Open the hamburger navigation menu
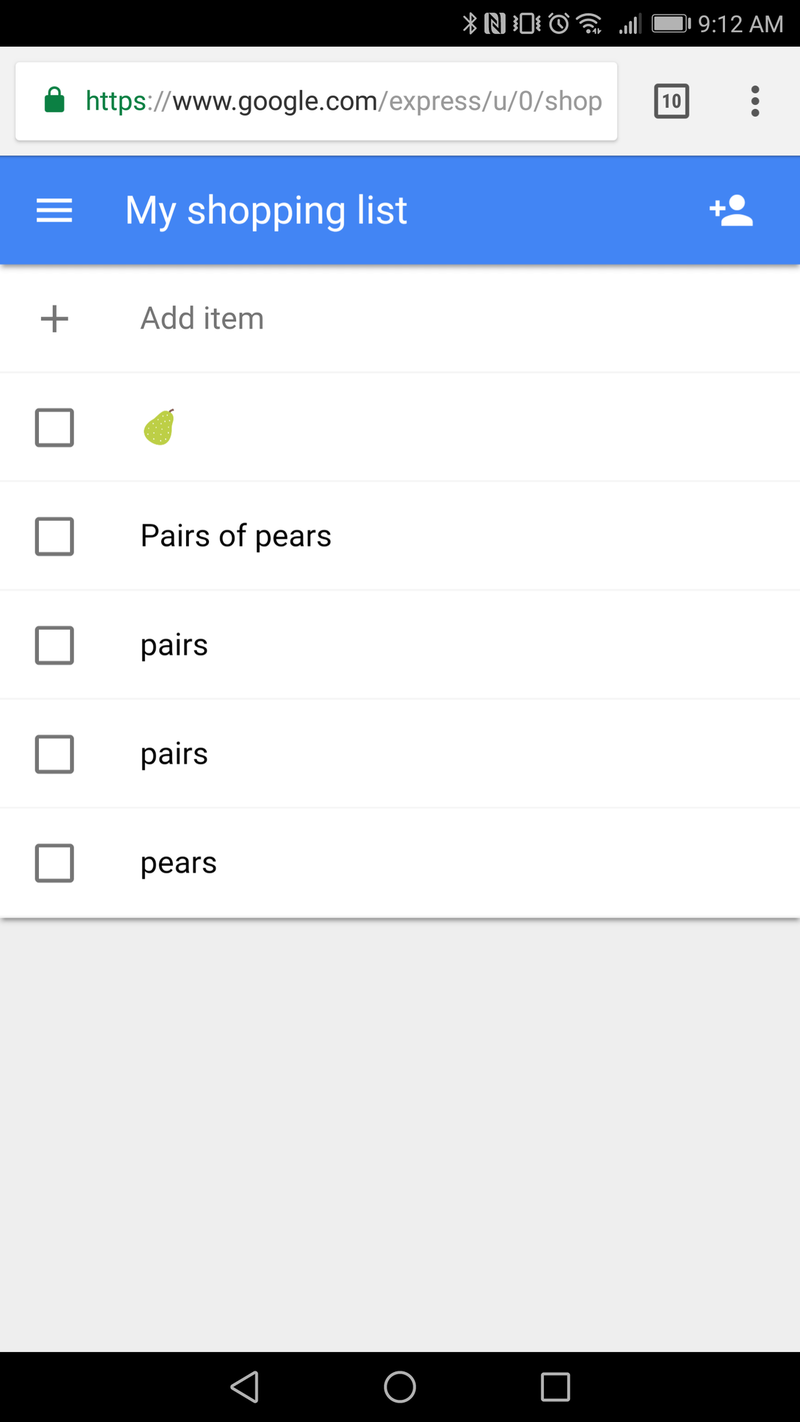Viewport: 800px width, 1422px height. click(54, 211)
